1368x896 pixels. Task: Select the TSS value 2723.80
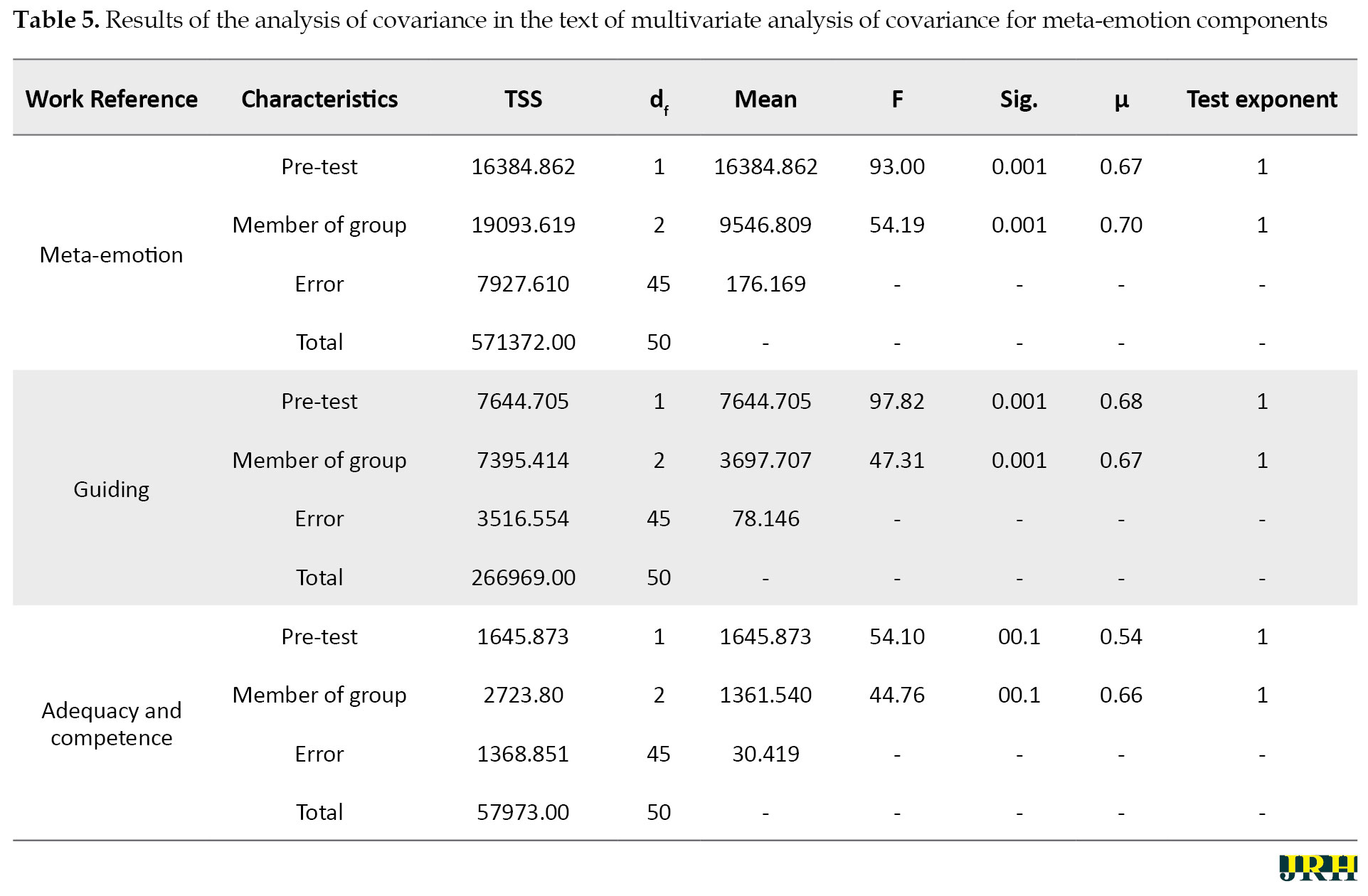pos(523,695)
